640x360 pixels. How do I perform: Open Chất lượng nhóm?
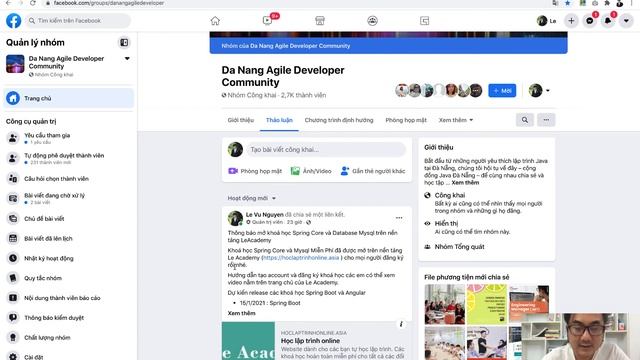pyautogui.click(x=69, y=338)
